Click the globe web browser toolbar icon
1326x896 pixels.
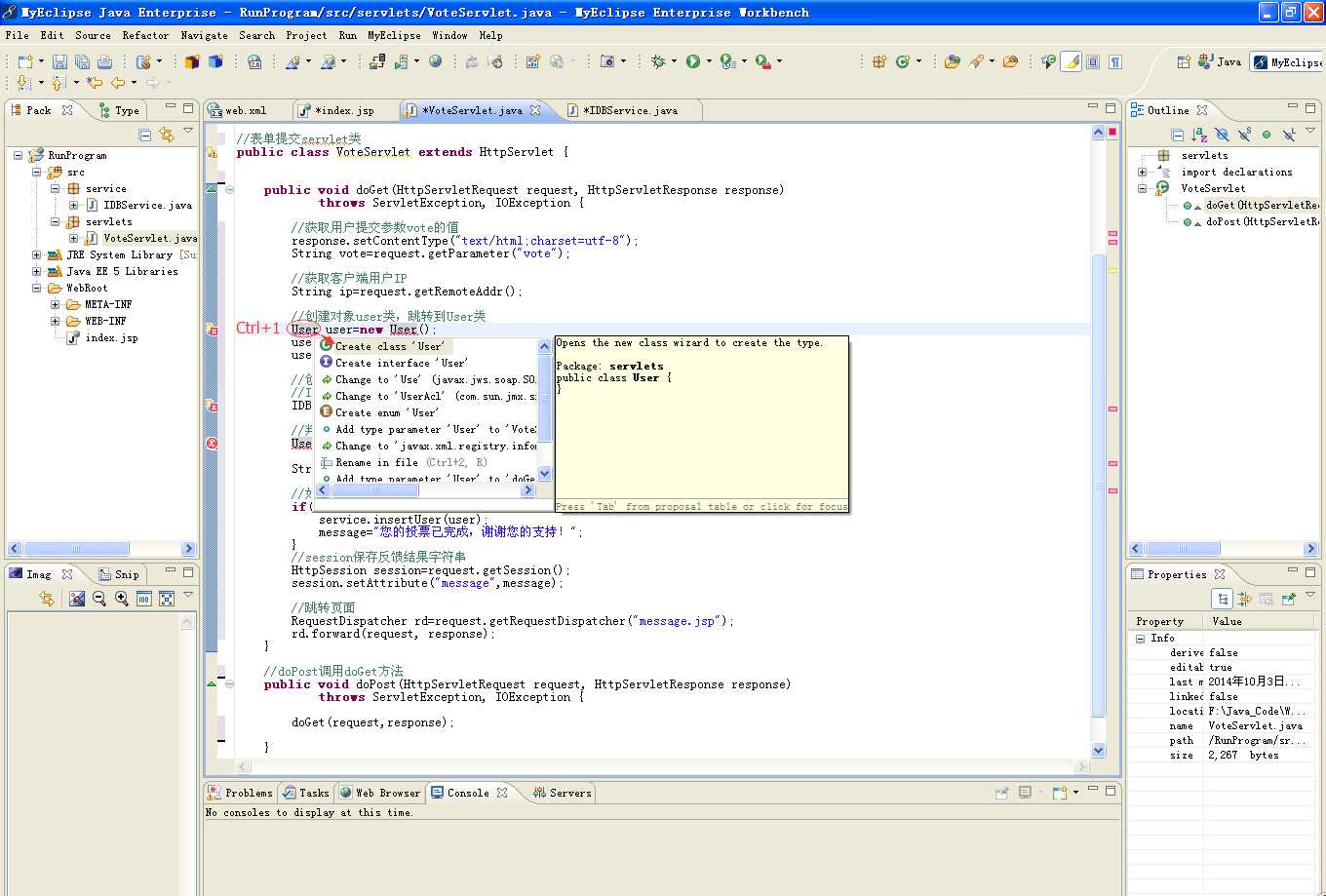(x=436, y=61)
